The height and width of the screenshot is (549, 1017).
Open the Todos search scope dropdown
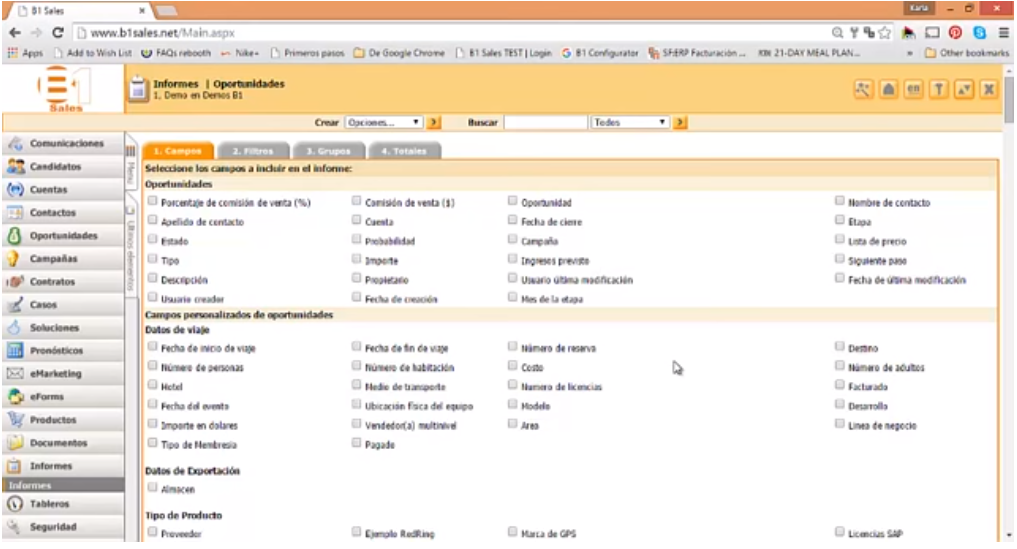coord(629,123)
